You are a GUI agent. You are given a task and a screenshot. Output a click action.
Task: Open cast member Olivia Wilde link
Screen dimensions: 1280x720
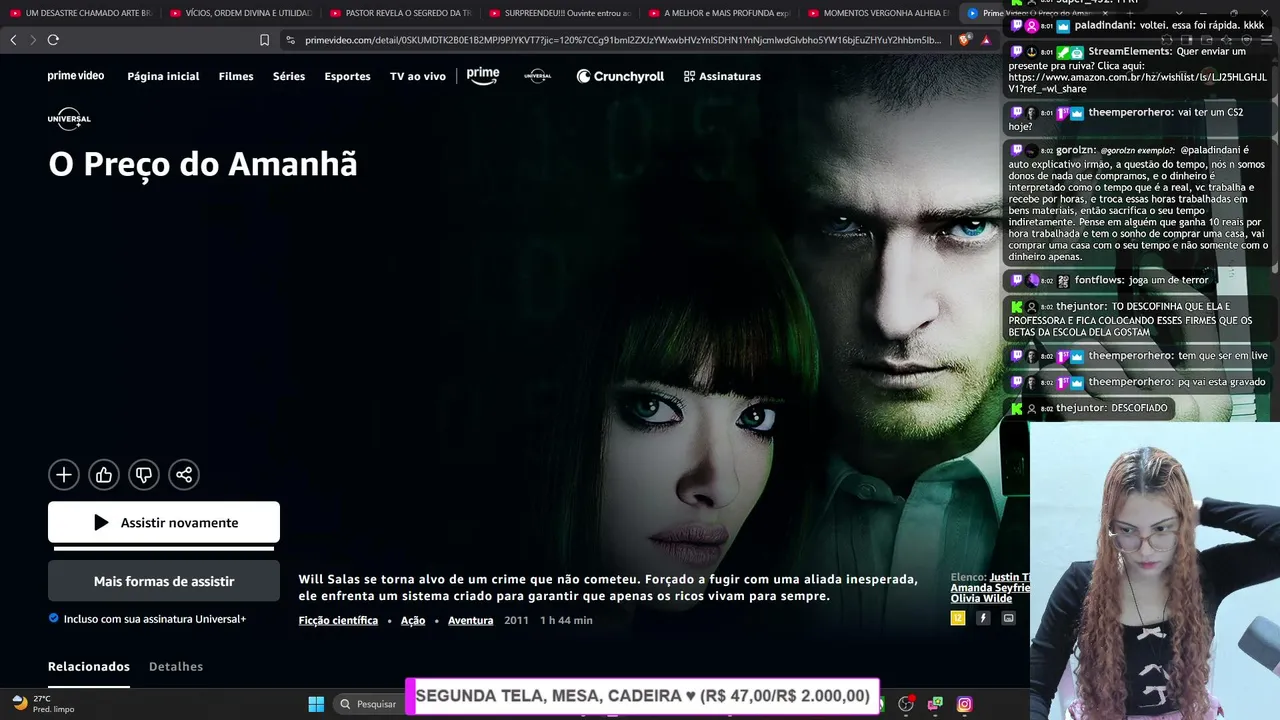[981, 599]
